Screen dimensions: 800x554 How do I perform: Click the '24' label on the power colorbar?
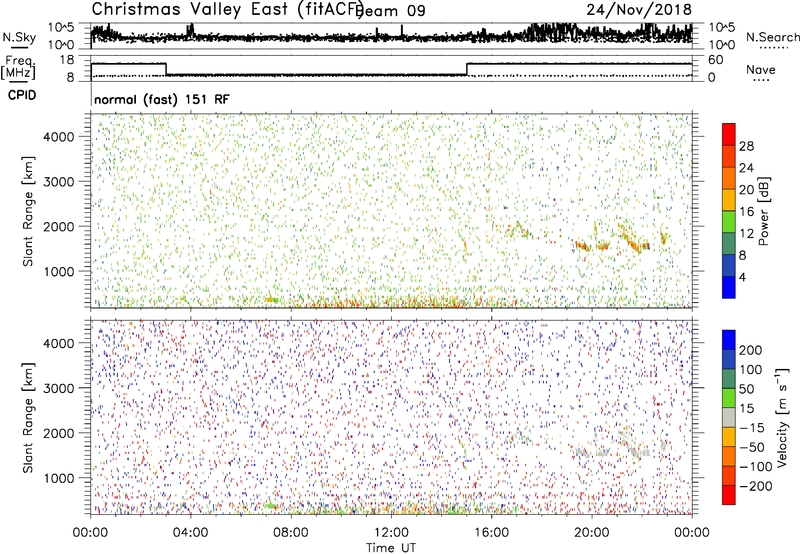(x=746, y=168)
